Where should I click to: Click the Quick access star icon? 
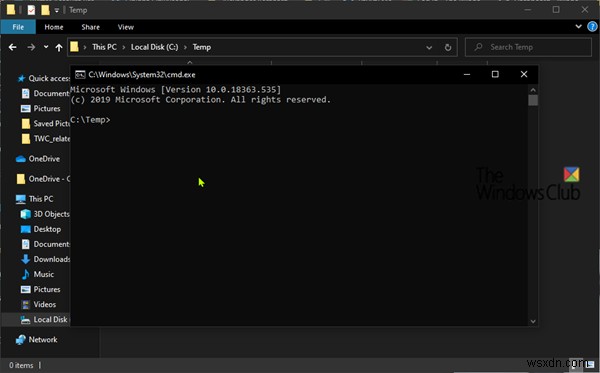tap(21, 78)
